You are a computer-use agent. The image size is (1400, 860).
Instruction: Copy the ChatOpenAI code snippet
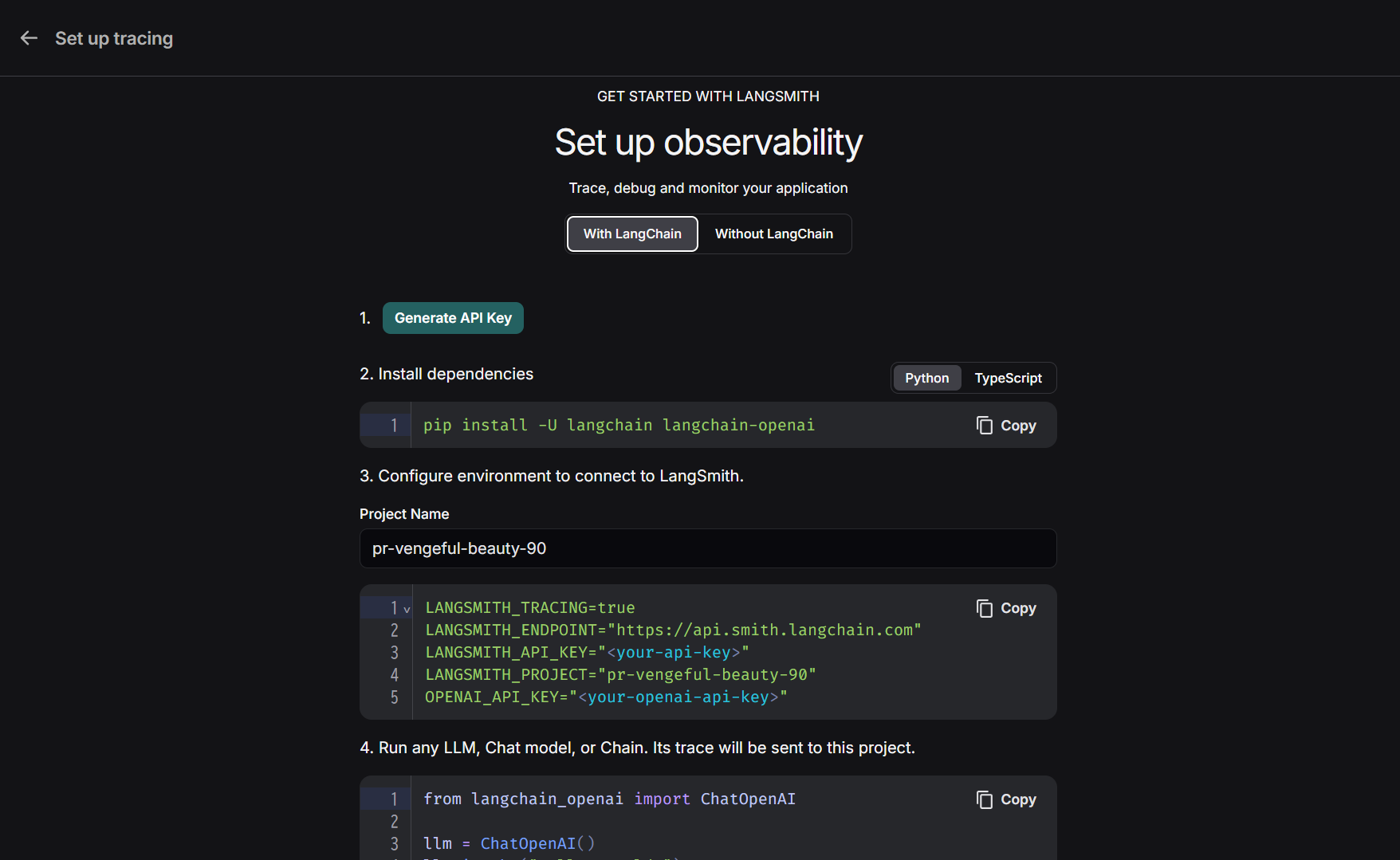[x=1006, y=799]
